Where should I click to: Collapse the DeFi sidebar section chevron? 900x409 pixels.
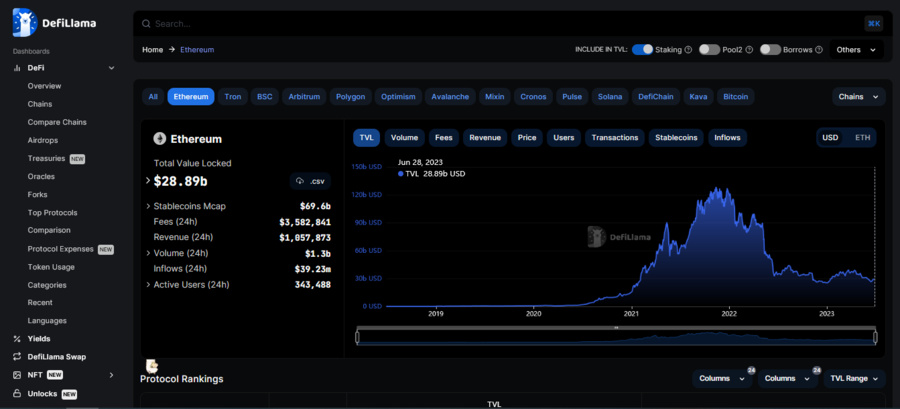tap(111, 68)
